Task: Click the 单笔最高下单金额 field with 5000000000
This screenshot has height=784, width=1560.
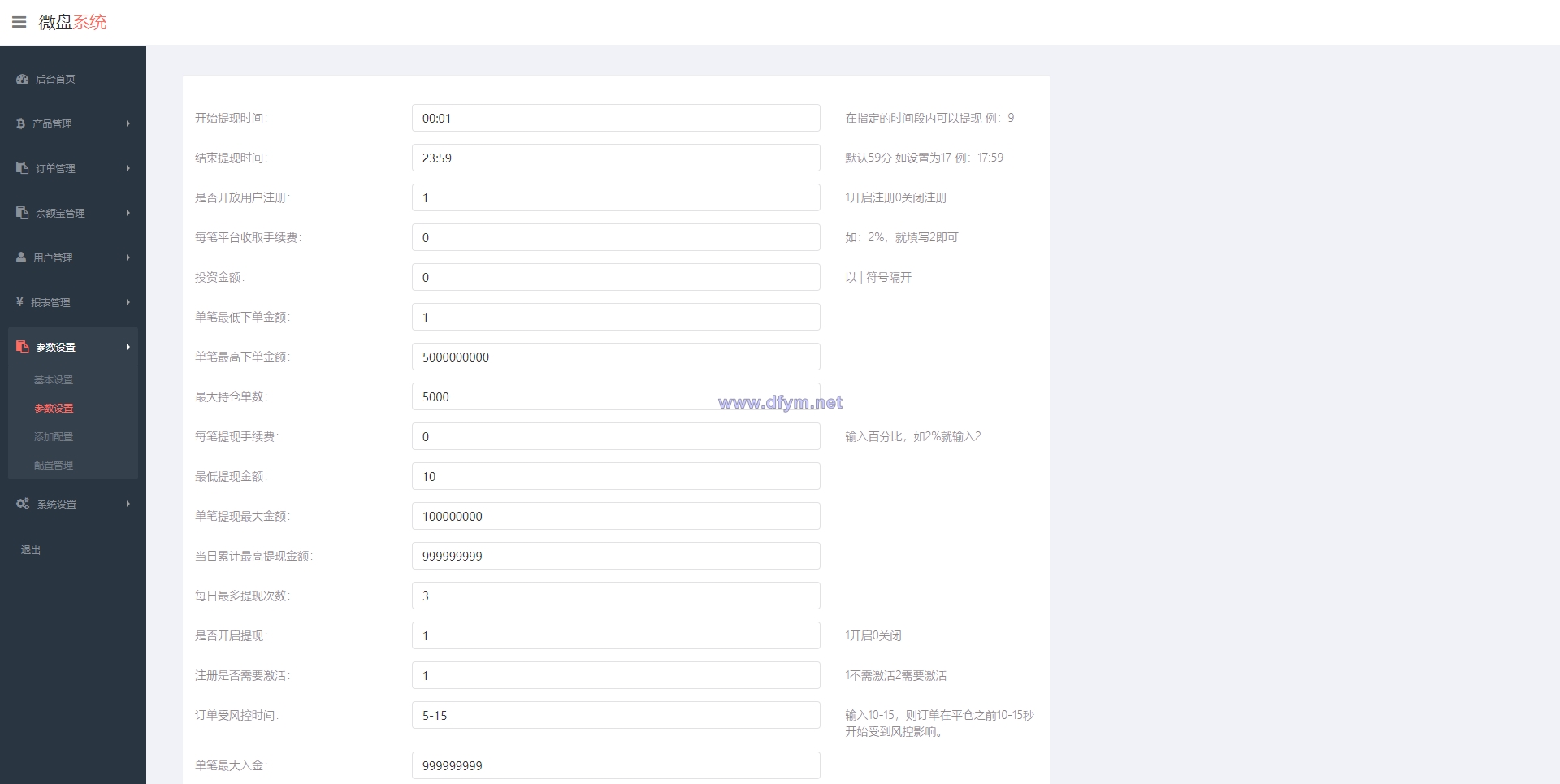Action: point(616,357)
